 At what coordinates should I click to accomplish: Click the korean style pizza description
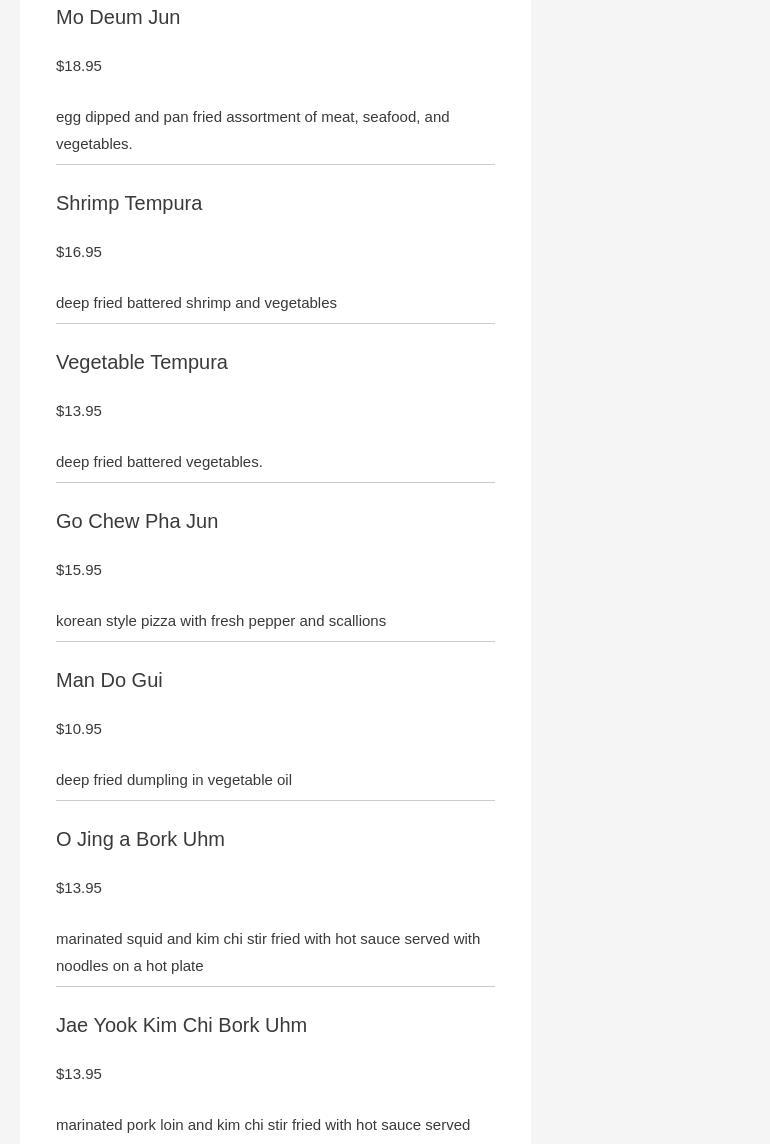pyautogui.click(x=221, y=621)
